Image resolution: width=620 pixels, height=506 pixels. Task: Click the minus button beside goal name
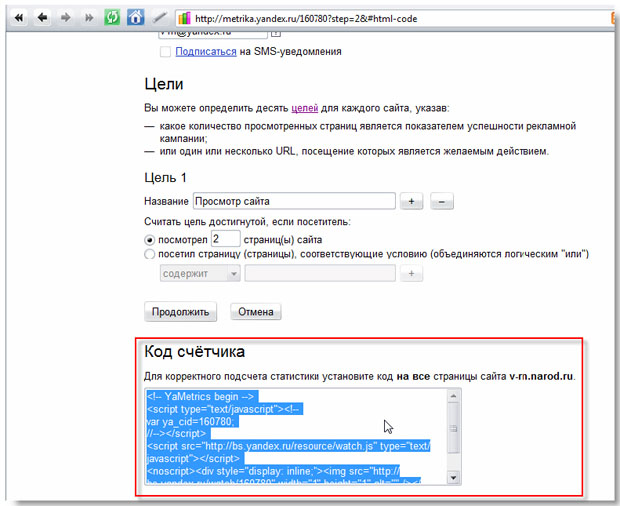(442, 202)
